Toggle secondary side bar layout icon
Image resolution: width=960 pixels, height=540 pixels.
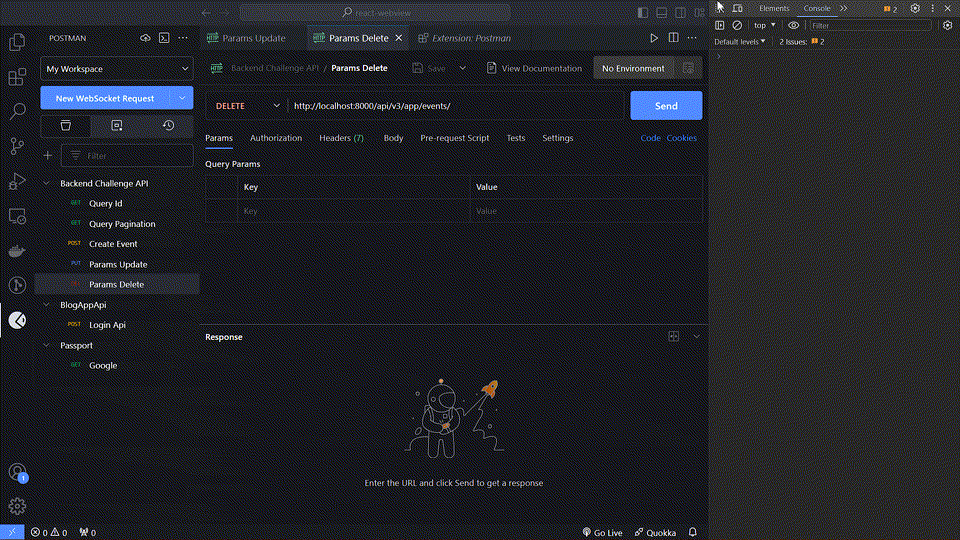click(x=680, y=13)
